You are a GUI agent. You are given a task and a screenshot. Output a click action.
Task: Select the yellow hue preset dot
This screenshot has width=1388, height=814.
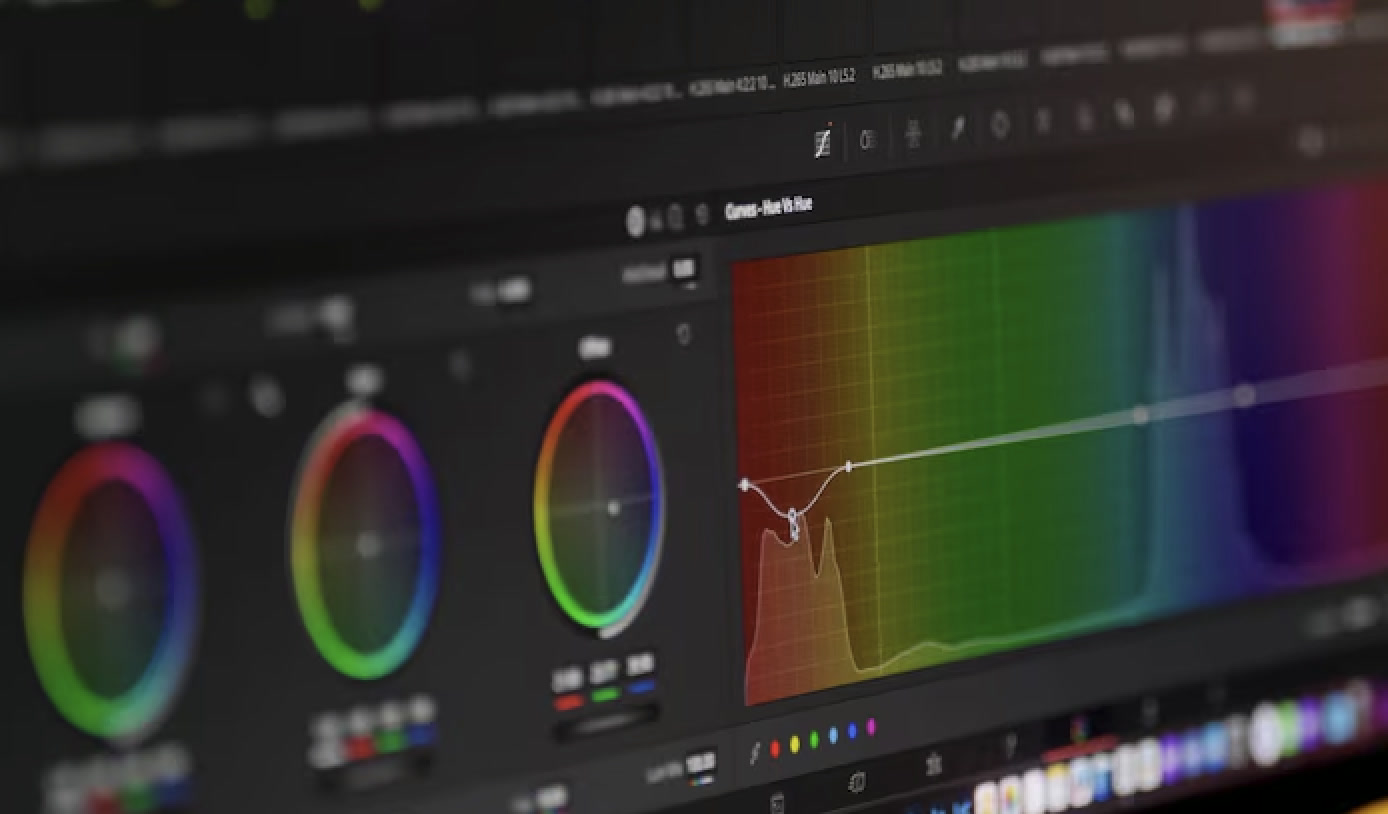[x=795, y=743]
